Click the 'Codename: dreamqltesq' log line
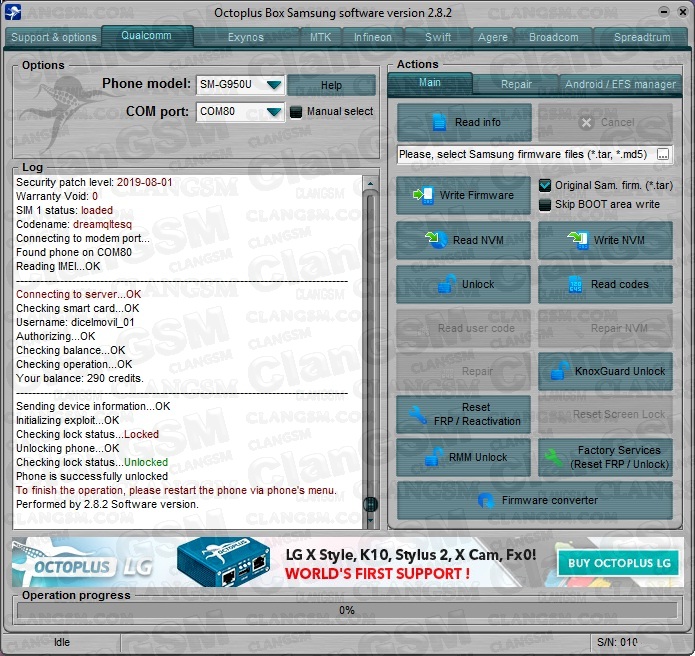This screenshot has width=695, height=656. coord(74,224)
